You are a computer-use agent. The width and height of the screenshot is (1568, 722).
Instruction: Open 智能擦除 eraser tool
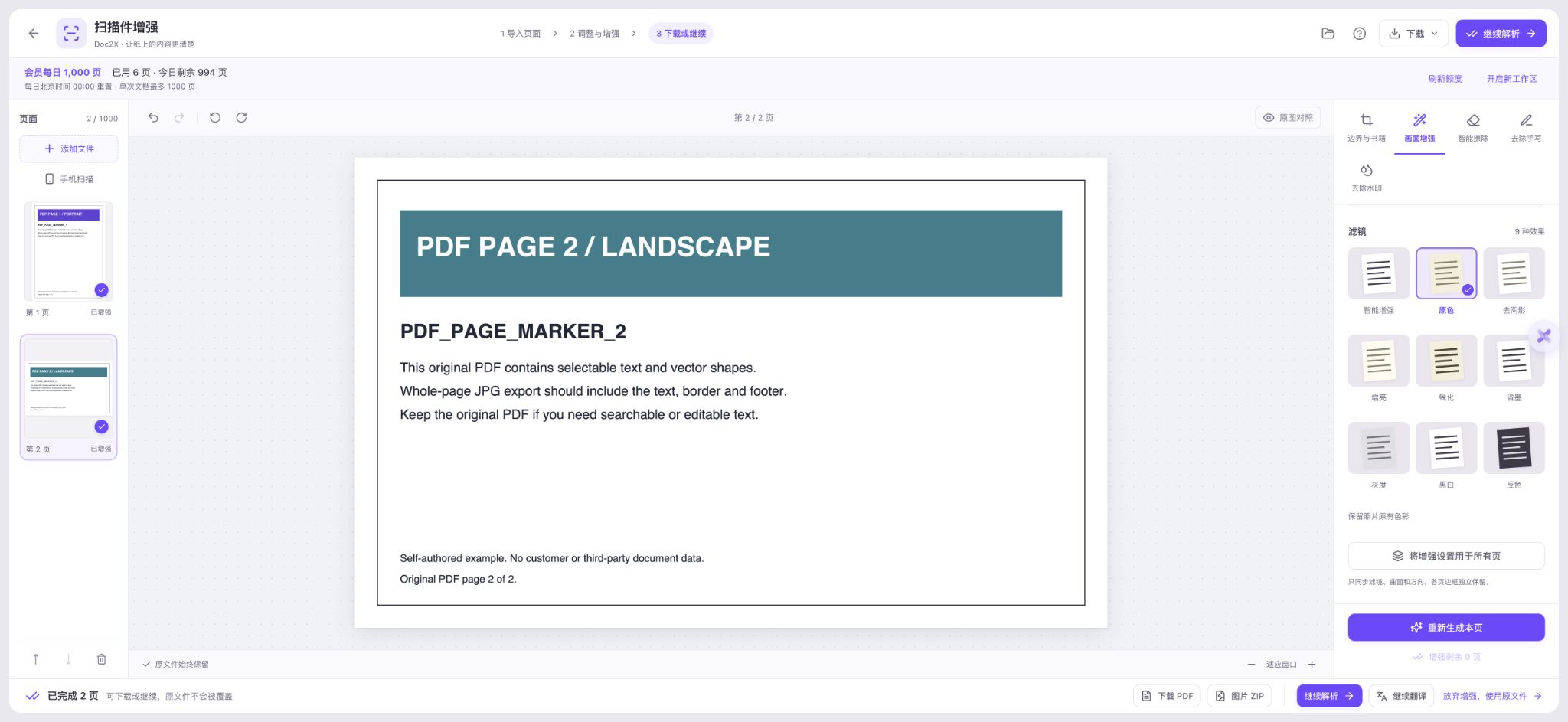(1473, 127)
